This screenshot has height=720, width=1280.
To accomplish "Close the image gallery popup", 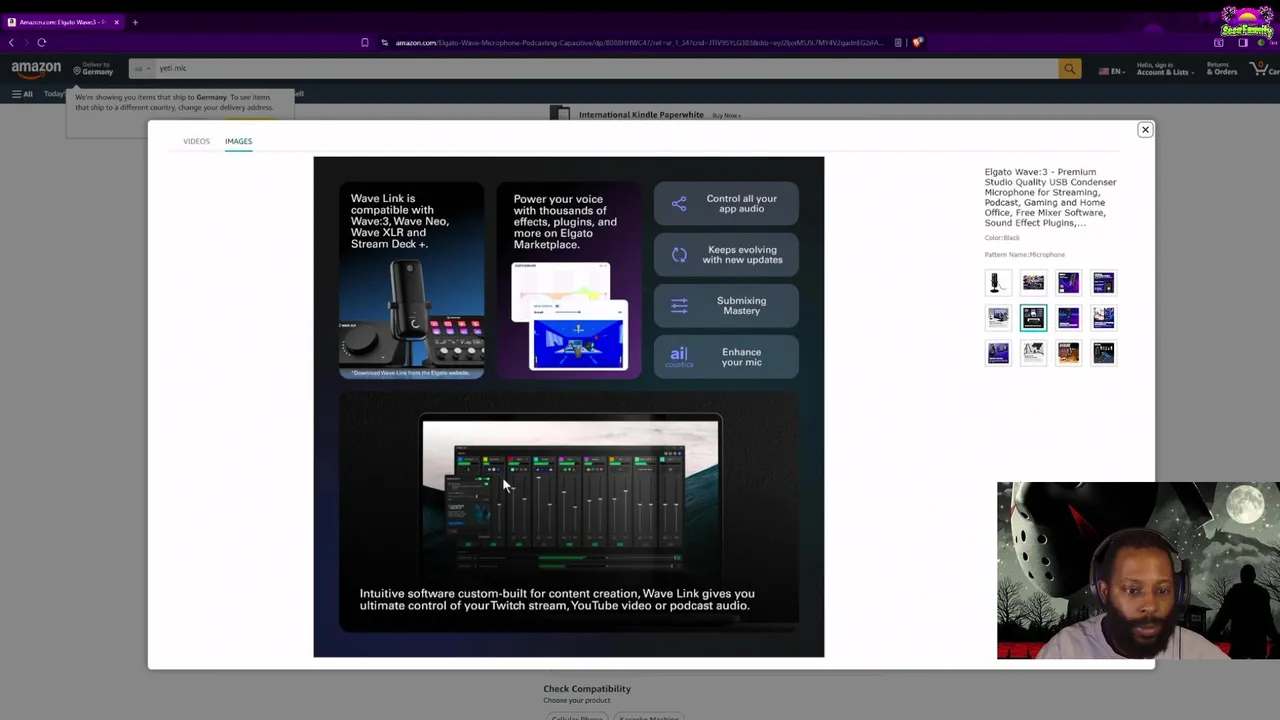I will point(1145,130).
